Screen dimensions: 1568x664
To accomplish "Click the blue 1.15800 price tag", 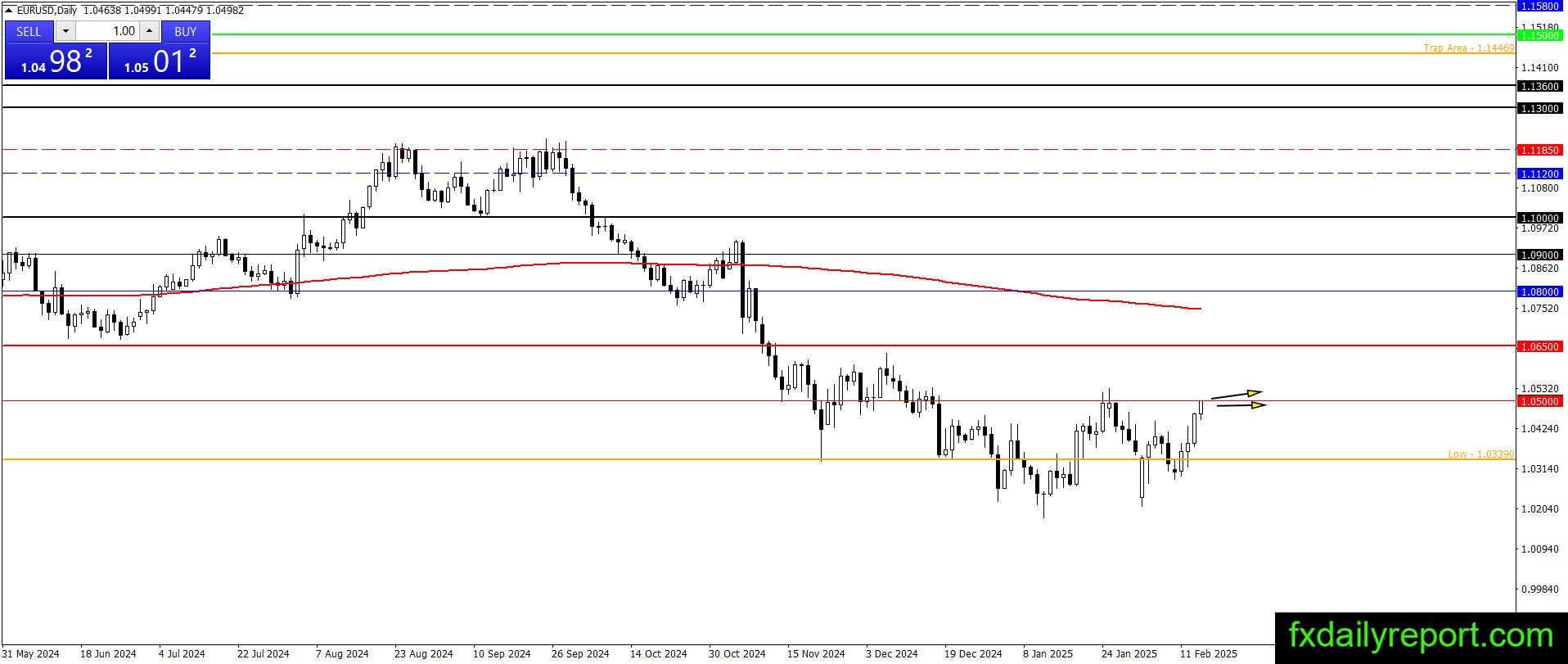I will pos(1539,6).
